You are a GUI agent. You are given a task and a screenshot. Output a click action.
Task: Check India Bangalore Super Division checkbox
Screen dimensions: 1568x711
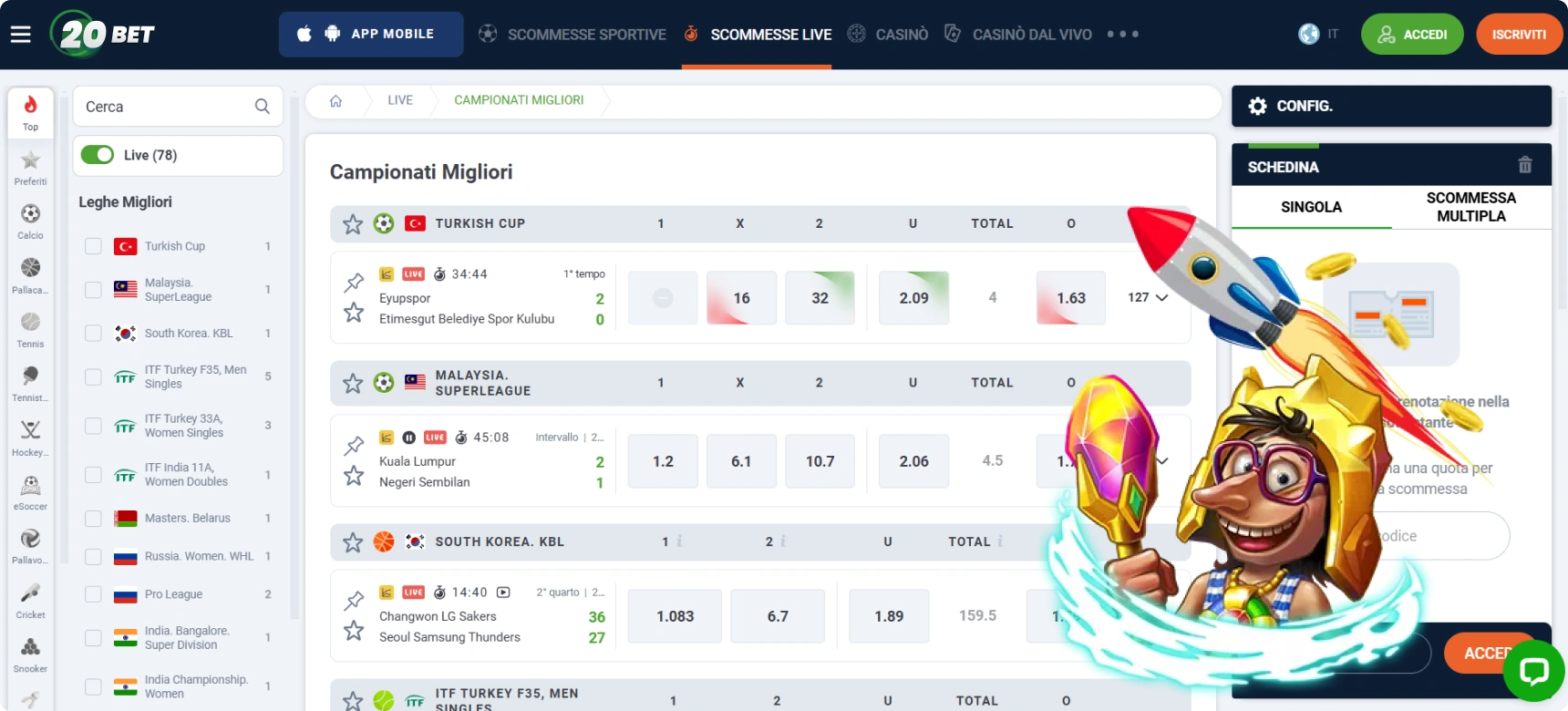point(93,638)
